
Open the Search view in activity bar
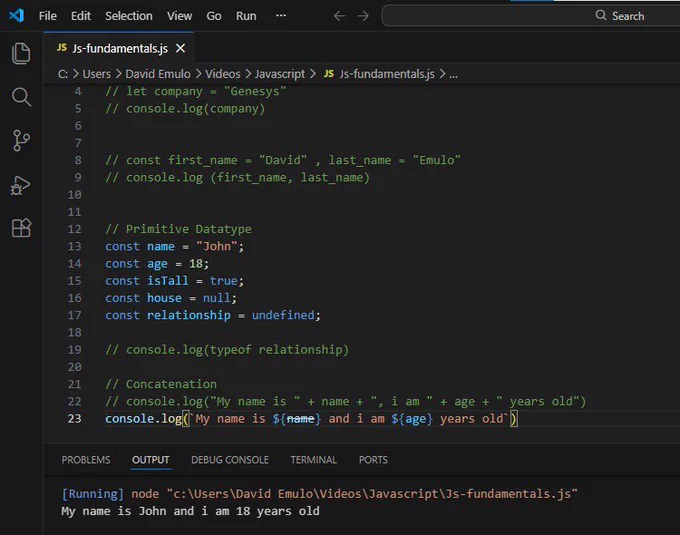tap(21, 97)
